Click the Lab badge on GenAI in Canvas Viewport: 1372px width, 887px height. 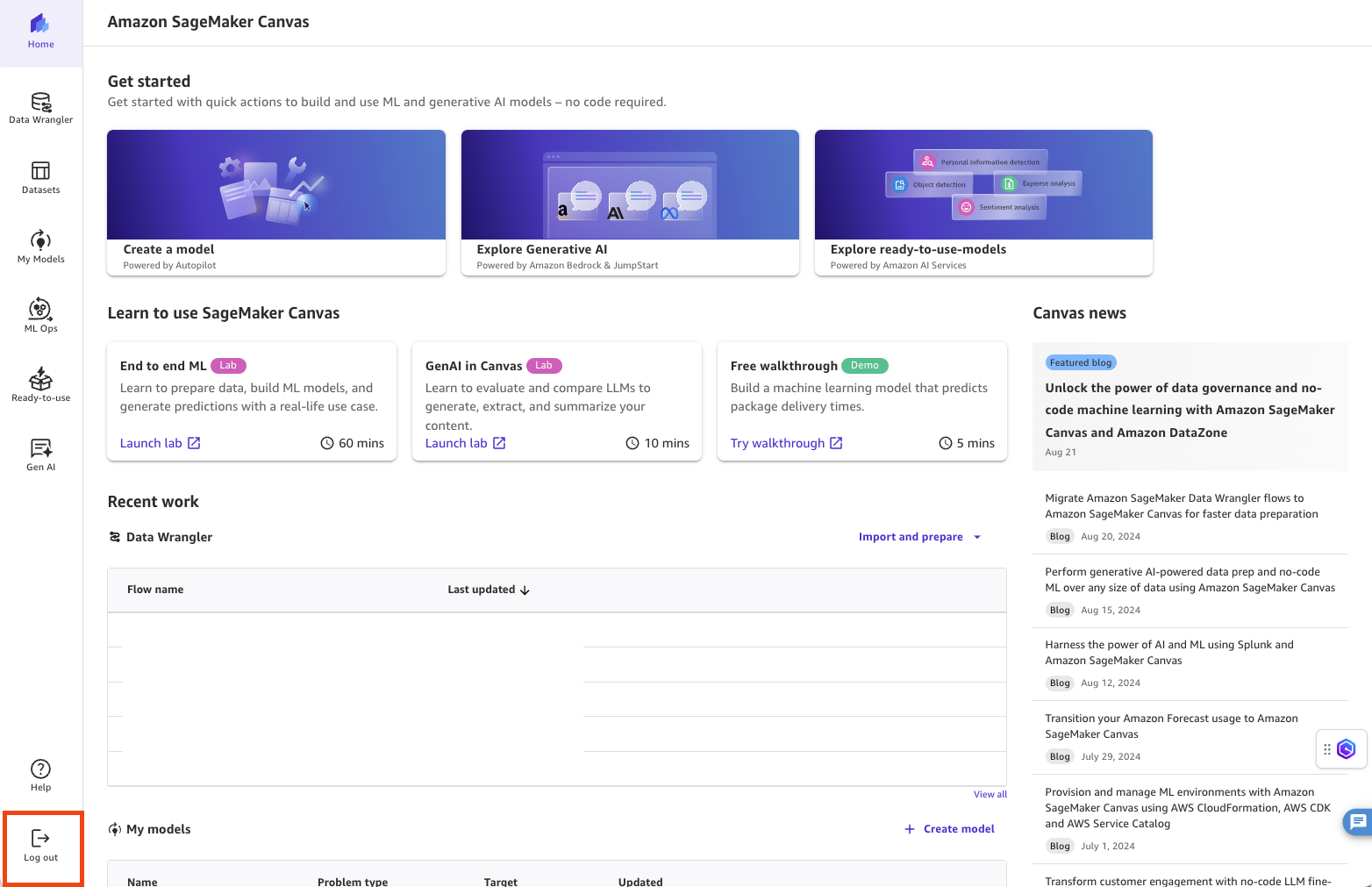click(x=544, y=366)
